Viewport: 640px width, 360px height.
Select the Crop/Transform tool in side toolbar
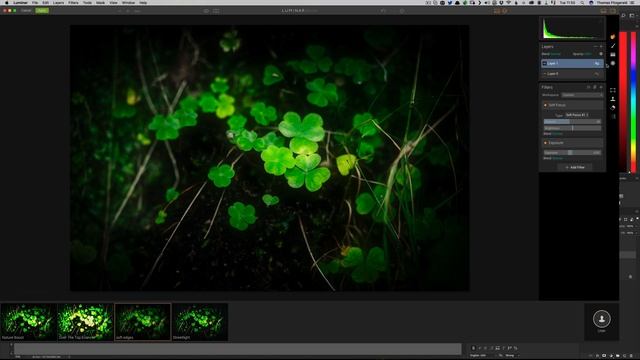pyautogui.click(x=613, y=90)
